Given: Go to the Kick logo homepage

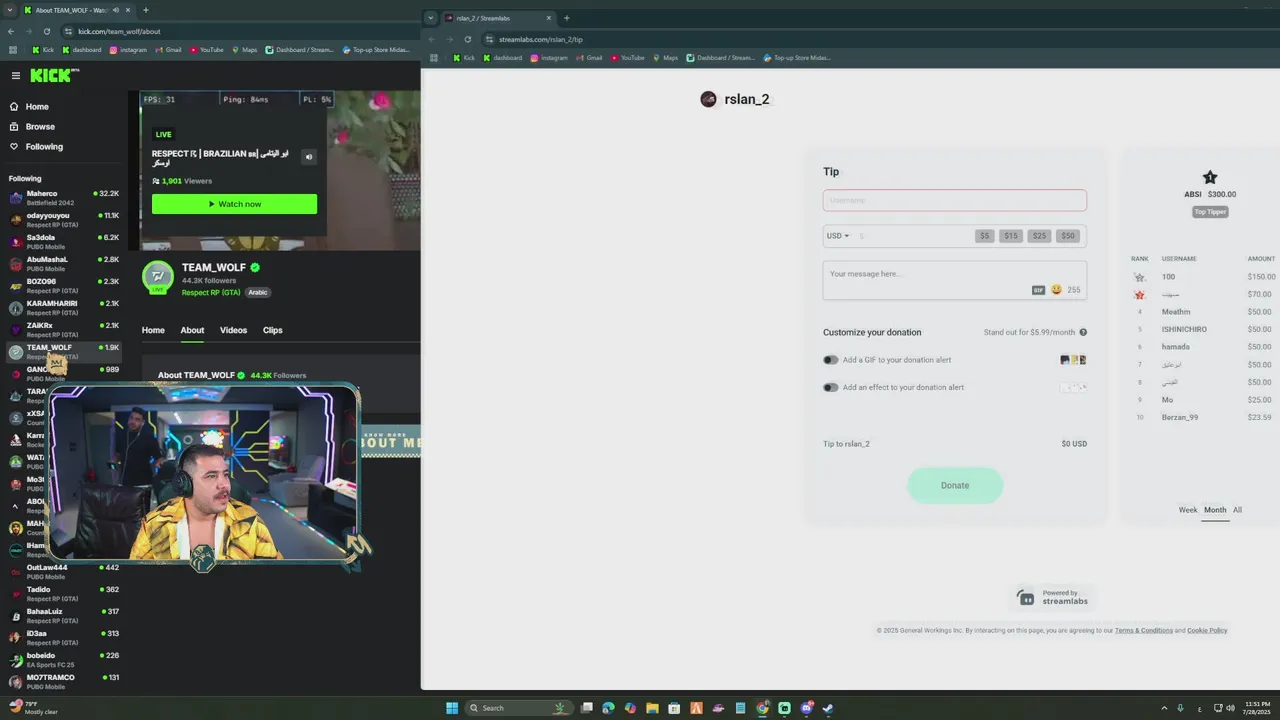Looking at the screenshot, I should pyautogui.click(x=52, y=76).
